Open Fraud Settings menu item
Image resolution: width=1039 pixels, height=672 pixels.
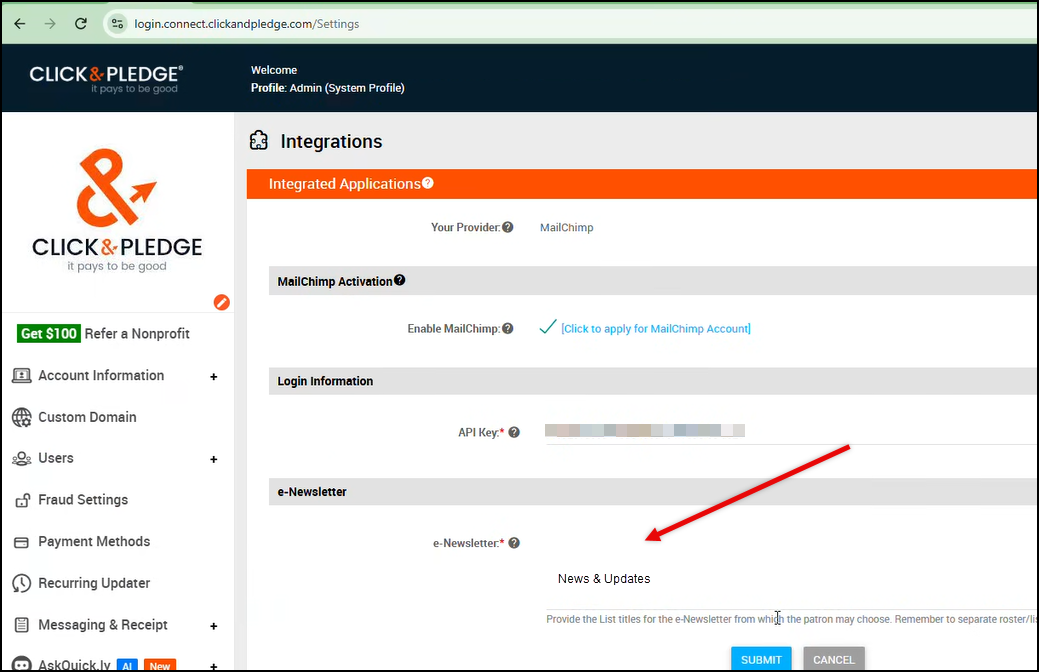pyautogui.click(x=83, y=500)
